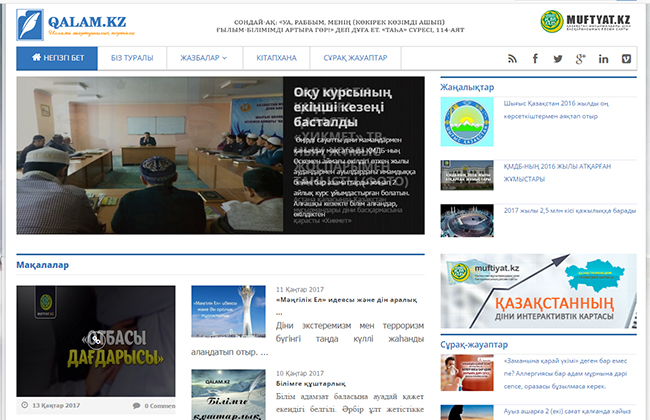
Task: Open the slider headline Оқу курсының екінші кезеңі басталды
Action: [342, 107]
